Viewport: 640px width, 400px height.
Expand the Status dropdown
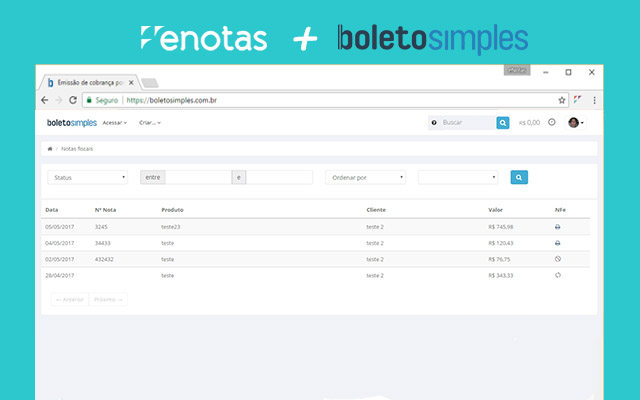(87, 177)
